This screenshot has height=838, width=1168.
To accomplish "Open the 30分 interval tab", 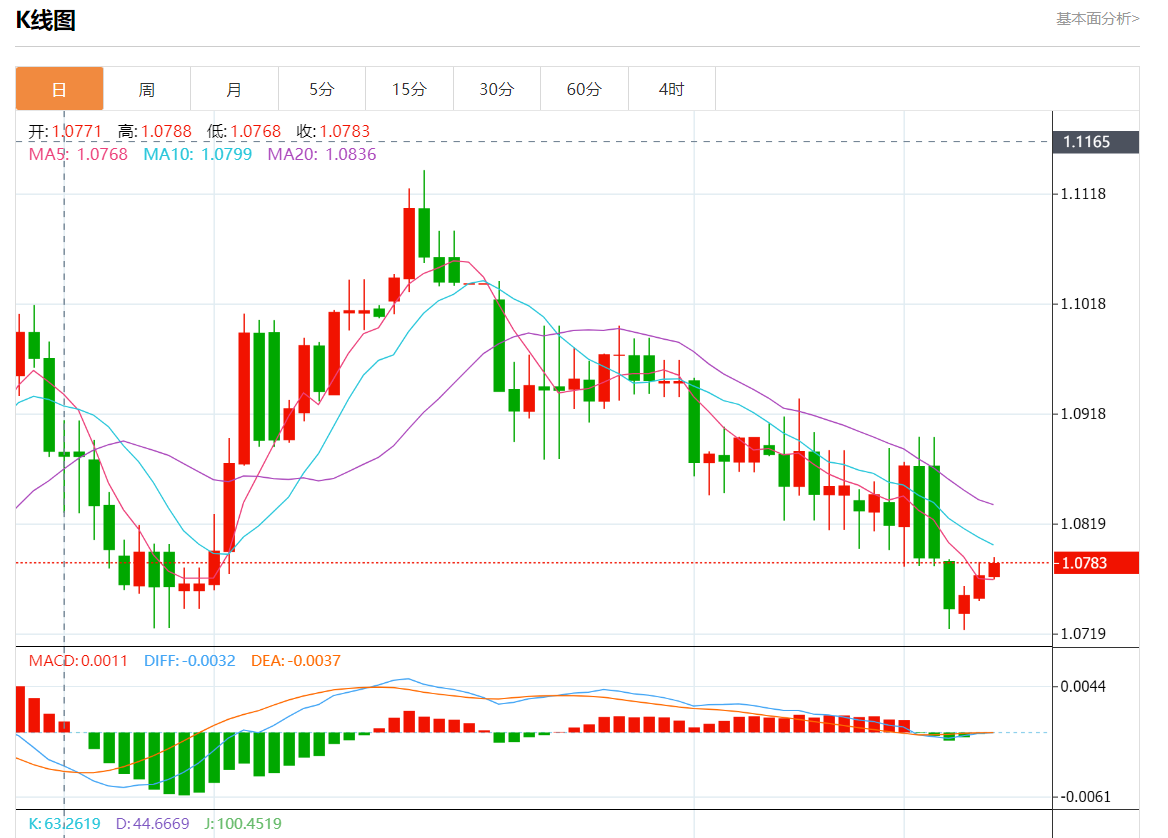I will (497, 89).
